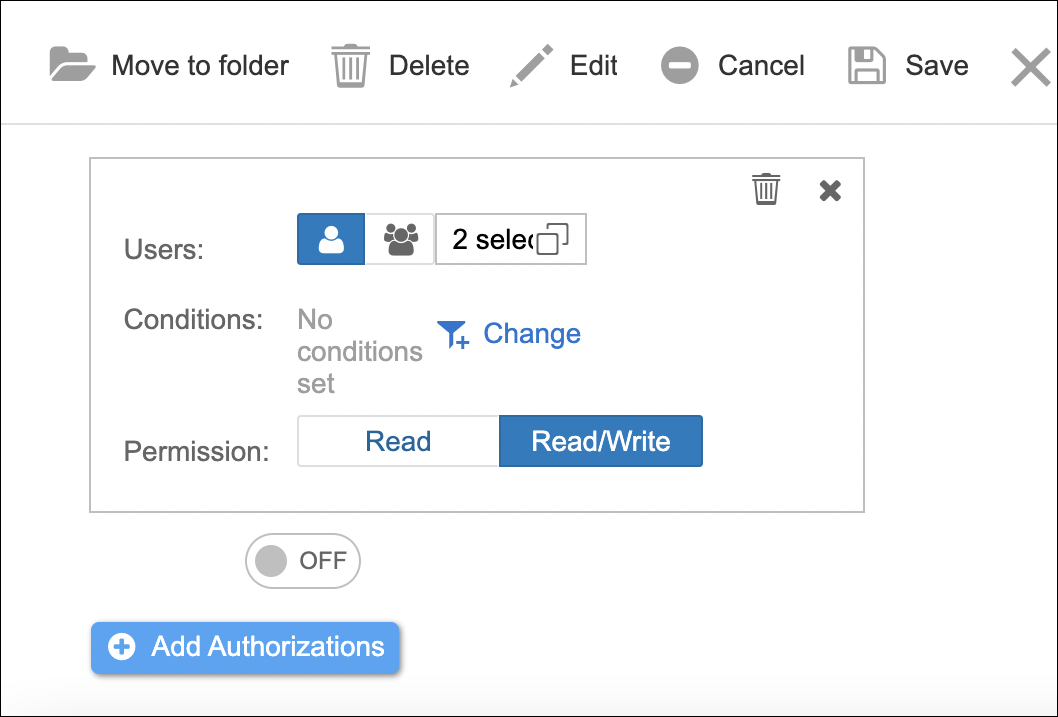Click the toolbar Delete trash icon
This screenshot has height=717, width=1058.
coord(350,66)
